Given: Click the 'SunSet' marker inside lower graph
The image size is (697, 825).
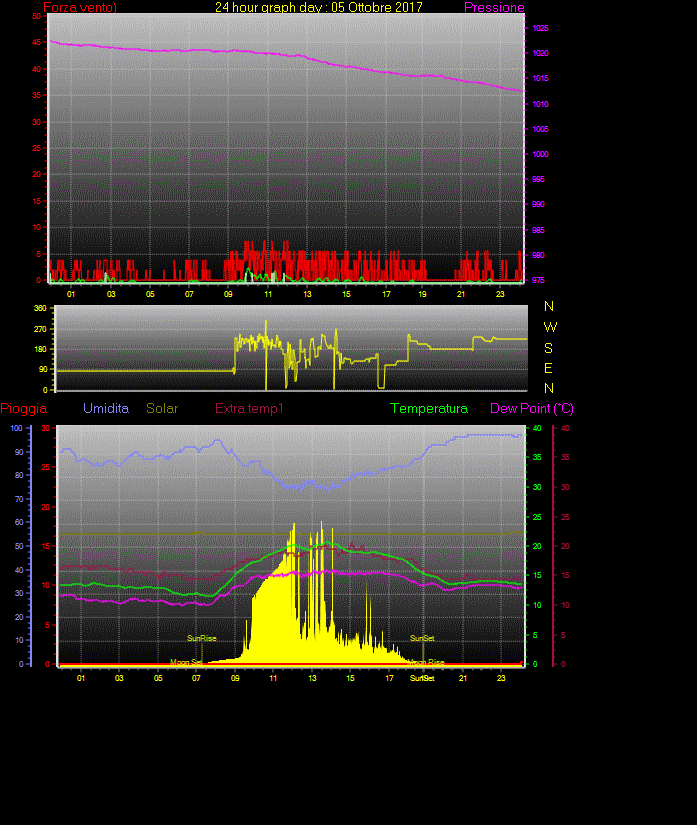Looking at the screenshot, I should pyautogui.click(x=422, y=638).
